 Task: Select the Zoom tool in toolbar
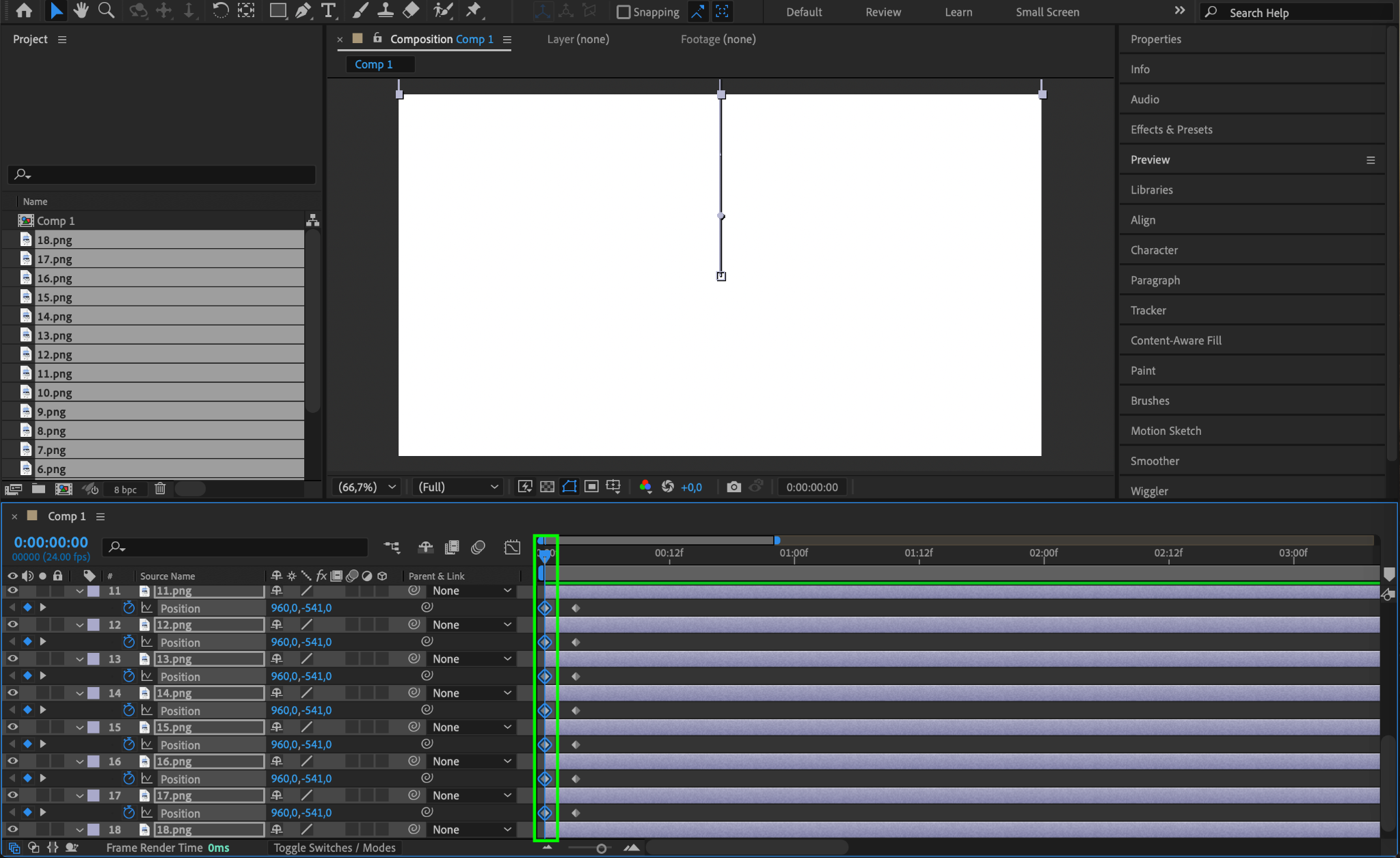click(x=106, y=10)
